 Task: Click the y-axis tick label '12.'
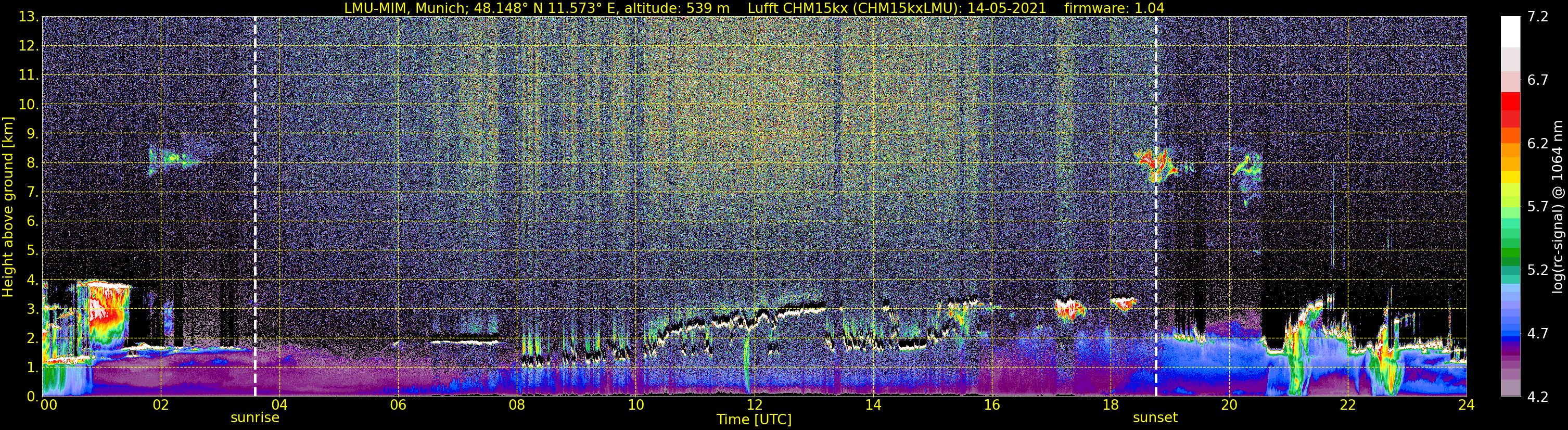click(28, 46)
